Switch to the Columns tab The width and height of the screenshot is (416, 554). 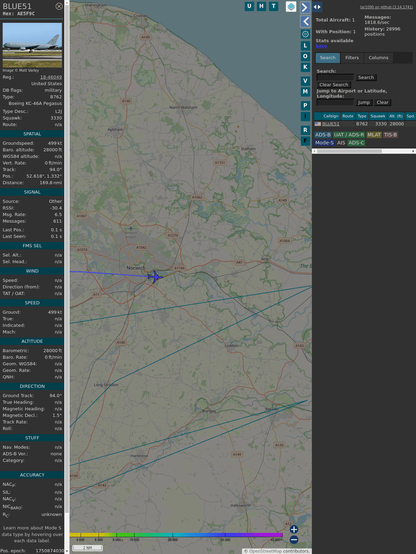[378, 58]
